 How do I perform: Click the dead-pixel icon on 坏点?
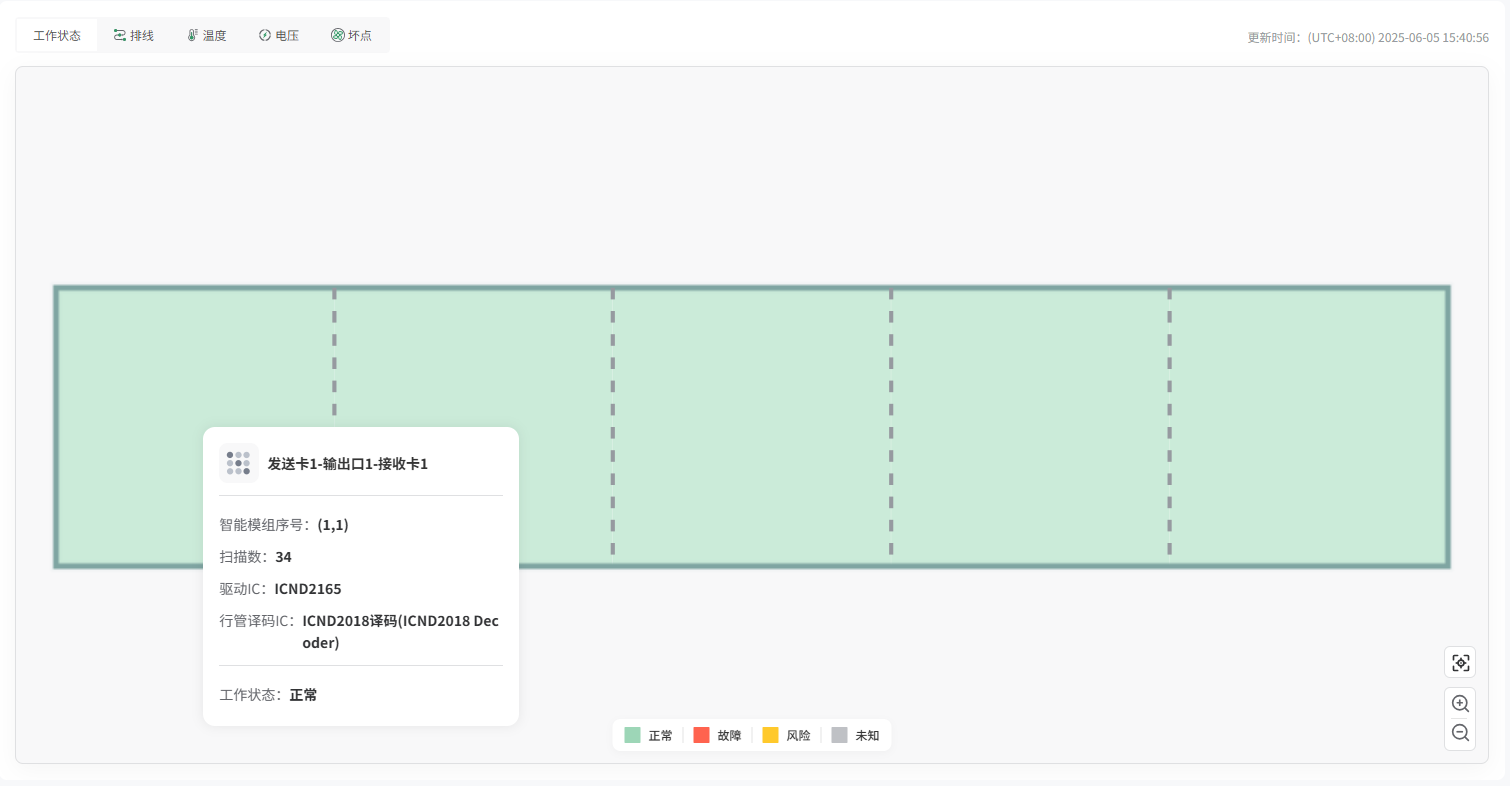[x=338, y=35]
